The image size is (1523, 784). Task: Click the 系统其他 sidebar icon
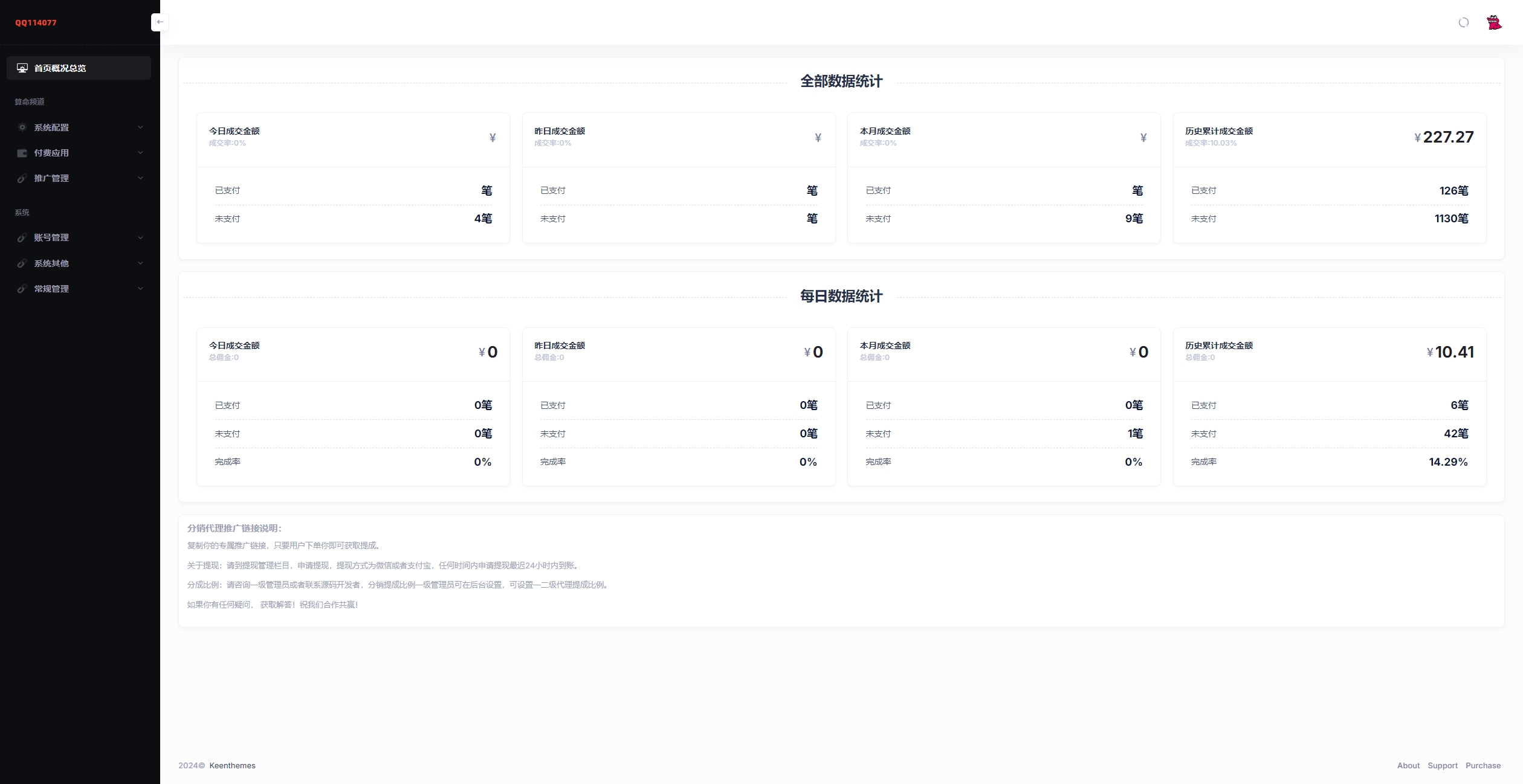click(x=22, y=263)
